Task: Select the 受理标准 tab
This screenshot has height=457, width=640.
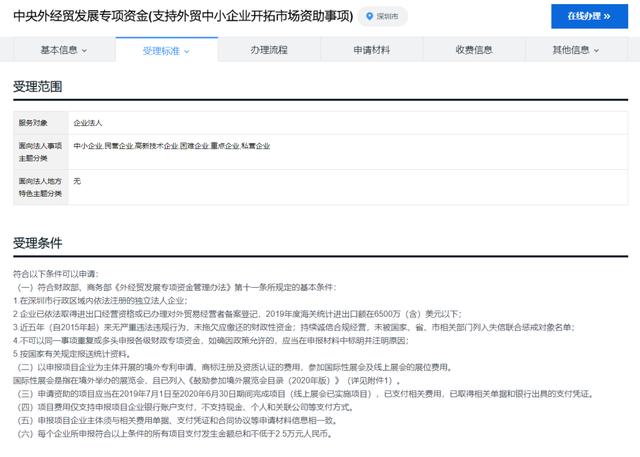Action: click(167, 51)
